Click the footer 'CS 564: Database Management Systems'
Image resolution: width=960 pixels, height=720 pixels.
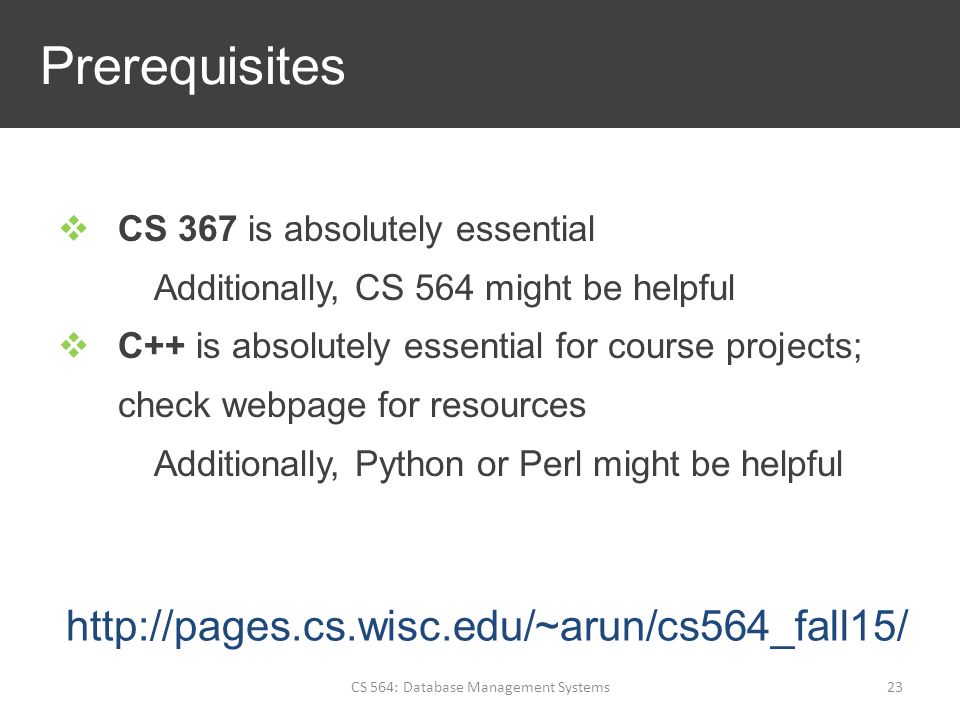481,687
